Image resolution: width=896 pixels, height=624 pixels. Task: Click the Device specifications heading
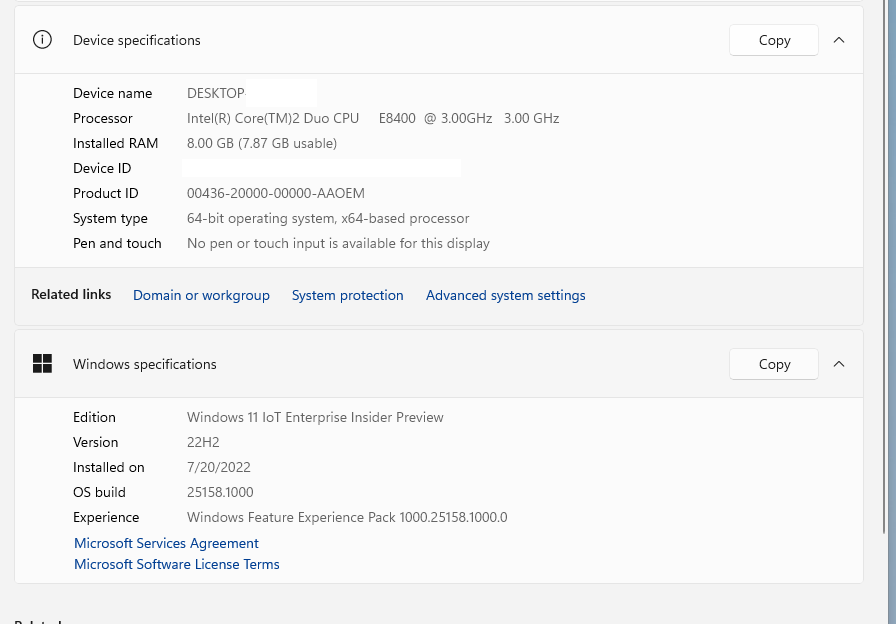point(137,40)
